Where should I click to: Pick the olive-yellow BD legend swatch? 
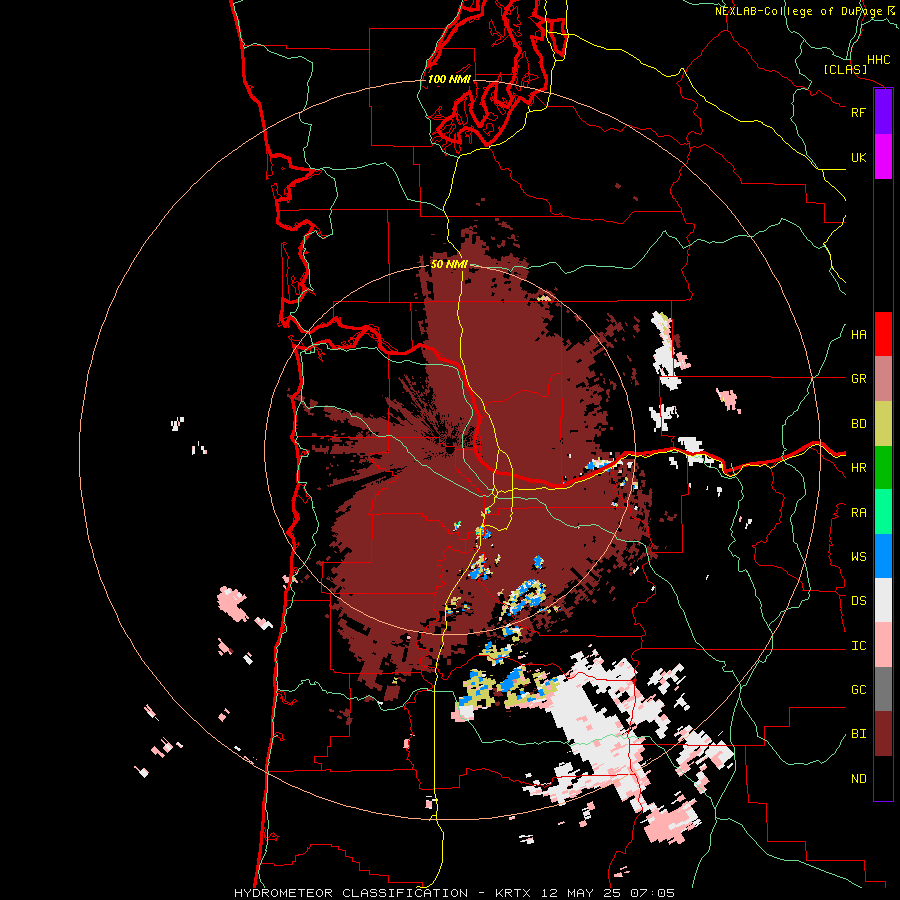883,424
